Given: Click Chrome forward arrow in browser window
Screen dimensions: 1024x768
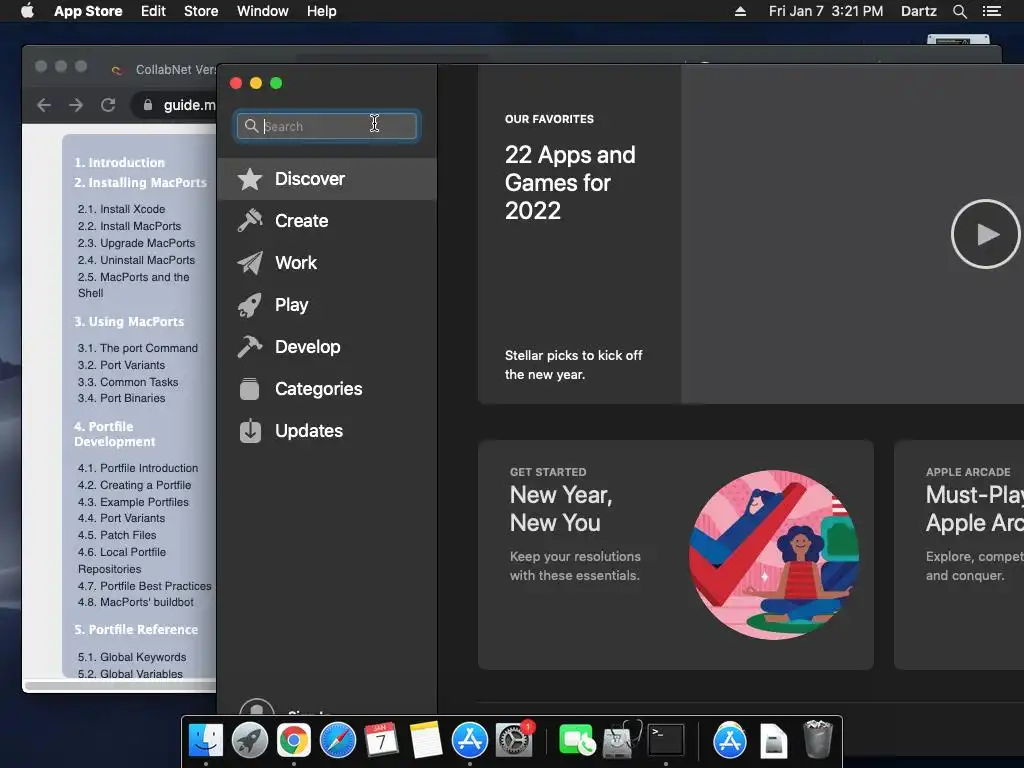Looking at the screenshot, I should 76,105.
